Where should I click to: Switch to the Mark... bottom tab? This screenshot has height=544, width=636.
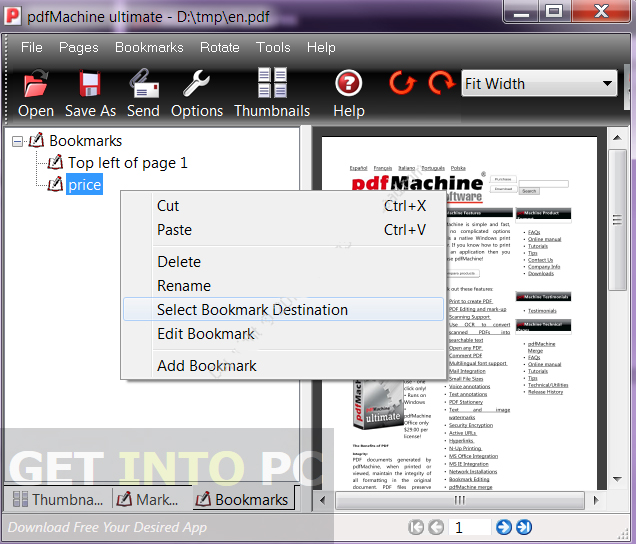148,499
